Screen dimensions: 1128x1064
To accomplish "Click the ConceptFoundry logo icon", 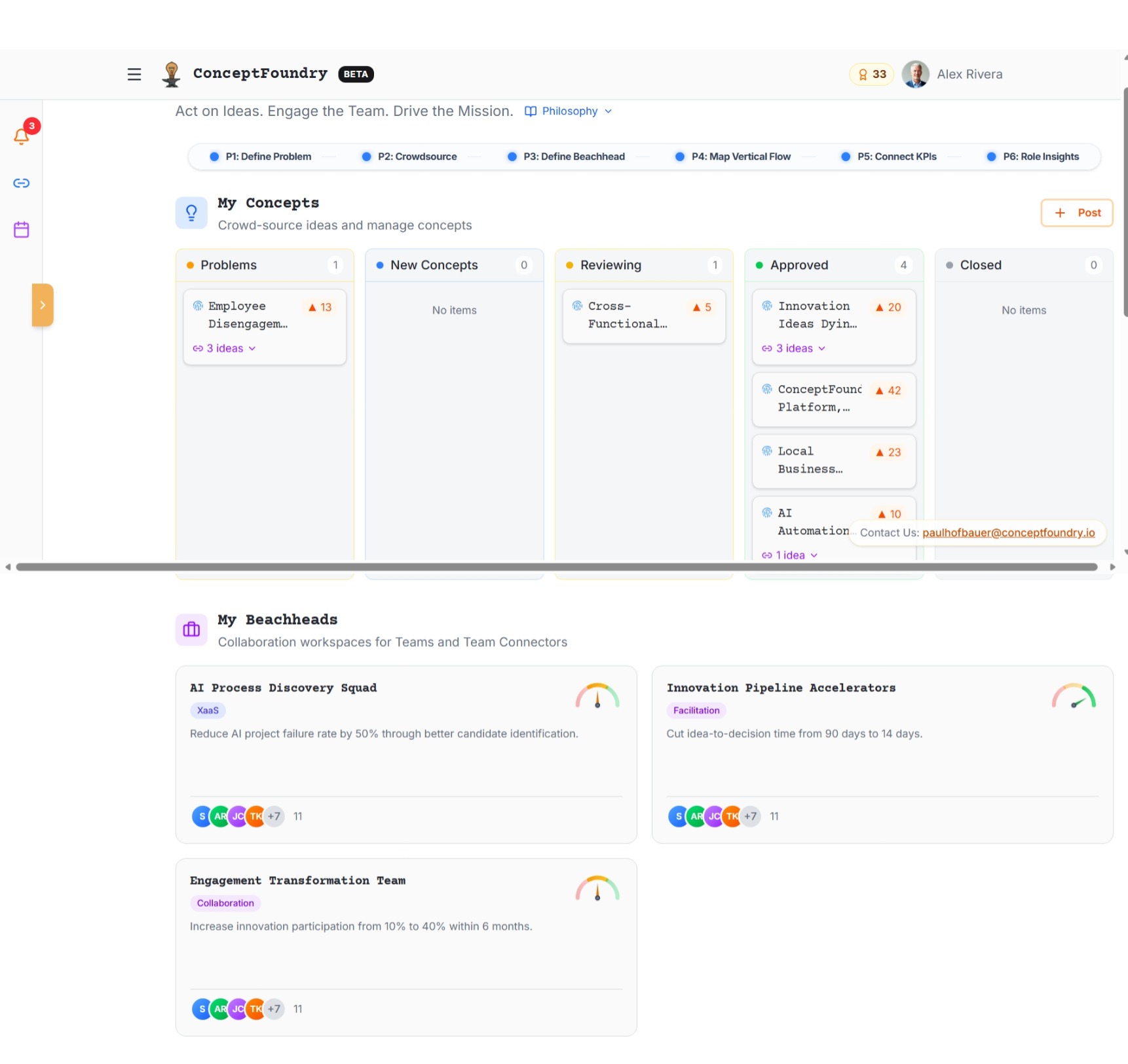I will (172, 74).
